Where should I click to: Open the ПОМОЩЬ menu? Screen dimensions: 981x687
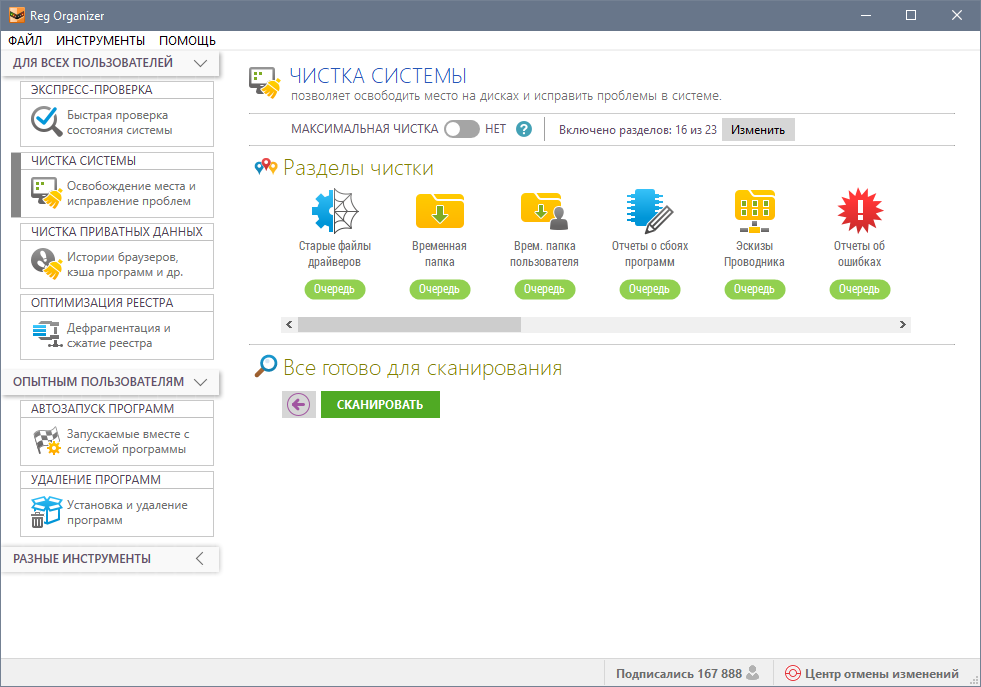click(187, 41)
